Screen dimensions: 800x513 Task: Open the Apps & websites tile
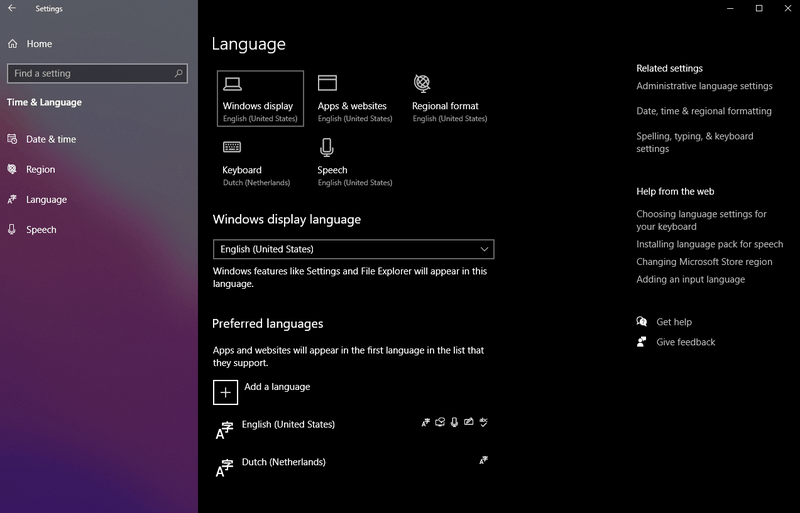pyautogui.click(x=355, y=99)
